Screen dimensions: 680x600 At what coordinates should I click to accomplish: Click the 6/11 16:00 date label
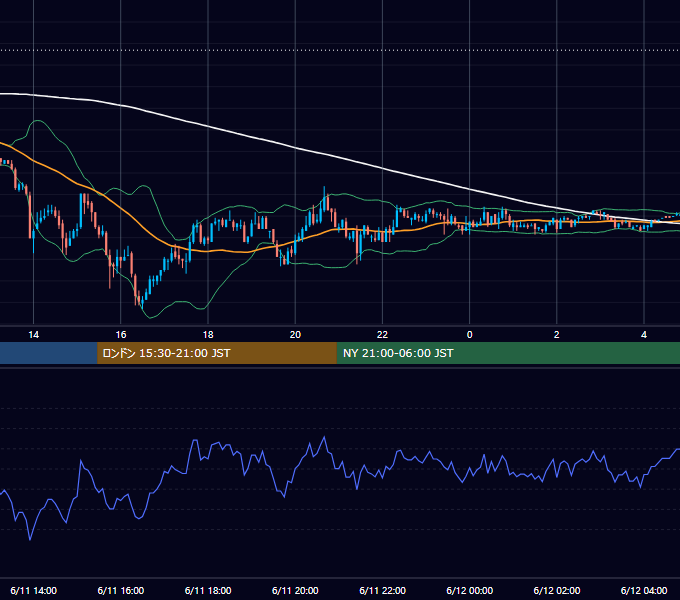point(121,590)
